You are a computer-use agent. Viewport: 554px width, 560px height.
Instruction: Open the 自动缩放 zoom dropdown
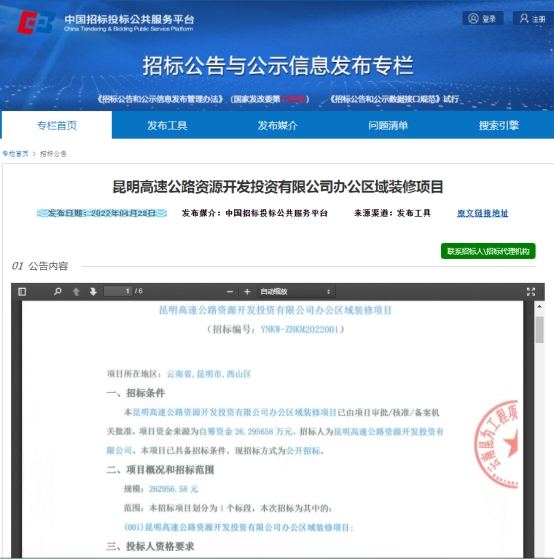pyautogui.click(x=296, y=292)
